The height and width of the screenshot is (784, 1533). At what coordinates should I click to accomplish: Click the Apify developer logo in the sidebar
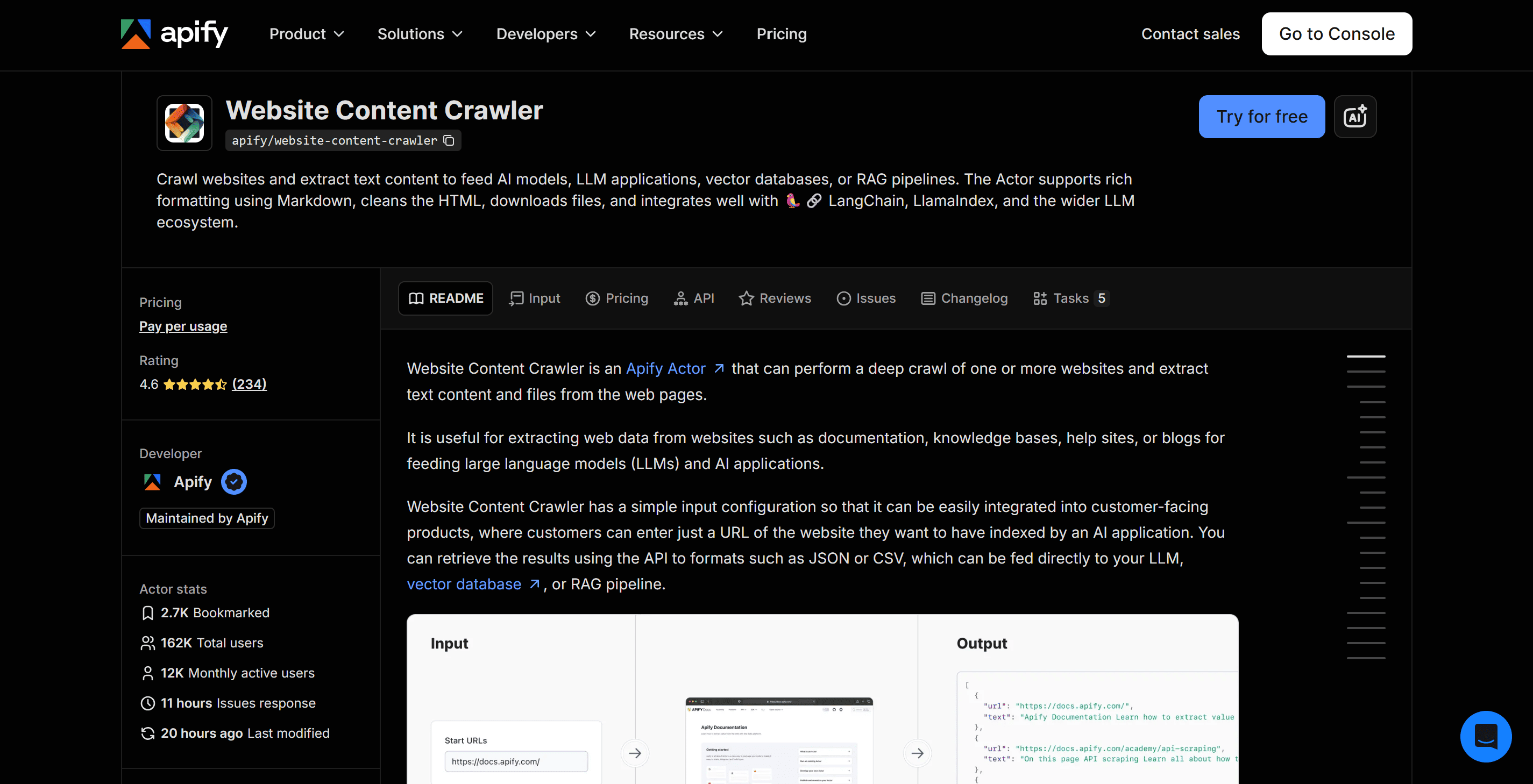click(x=152, y=482)
